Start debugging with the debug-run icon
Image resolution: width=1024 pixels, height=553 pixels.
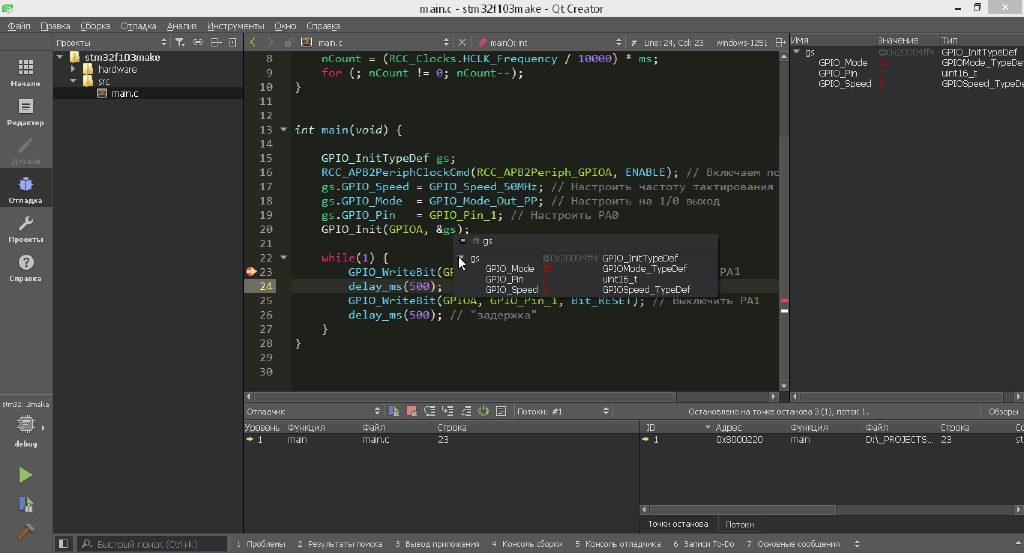[x=26, y=505]
